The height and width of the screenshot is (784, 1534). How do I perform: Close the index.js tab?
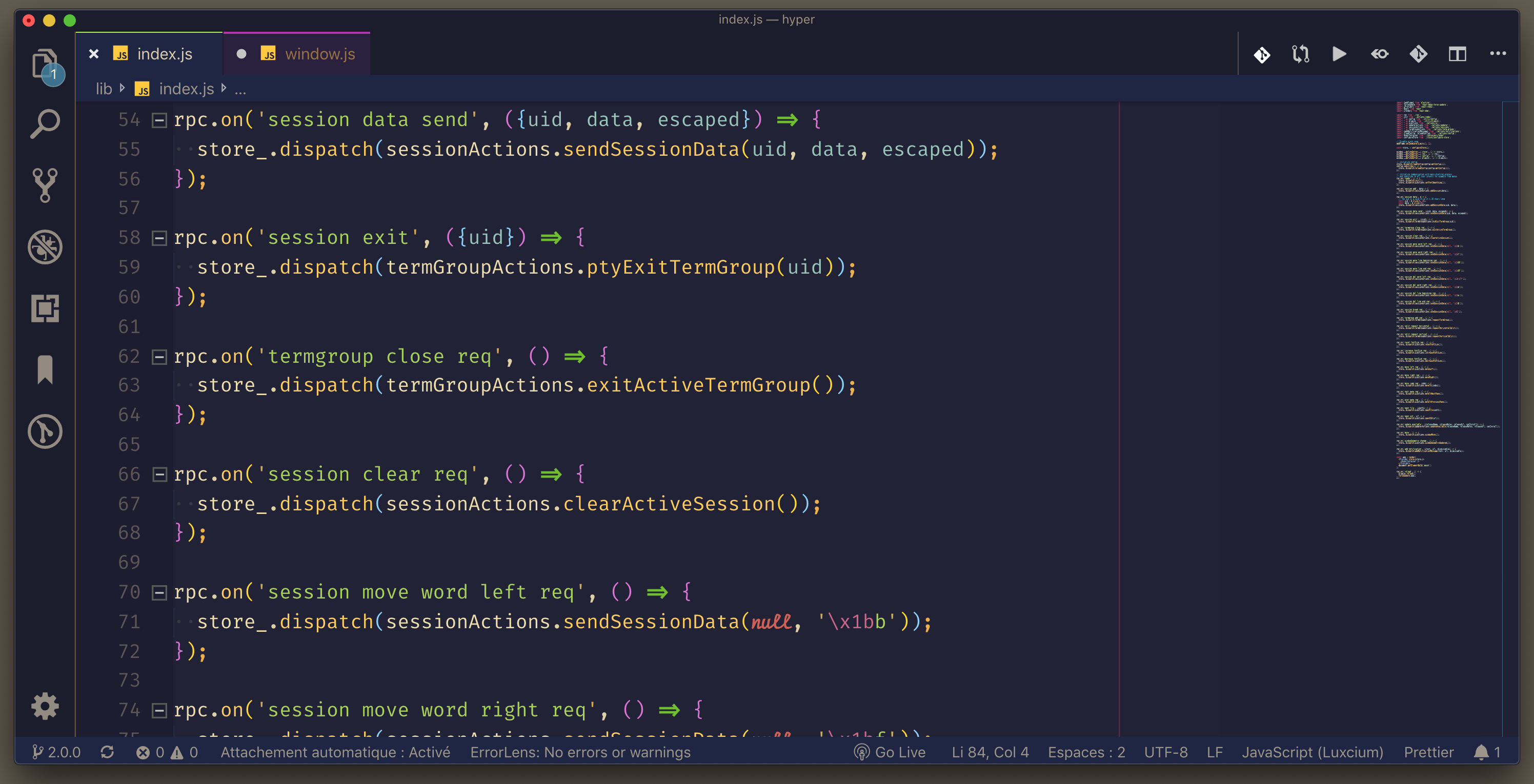93,54
